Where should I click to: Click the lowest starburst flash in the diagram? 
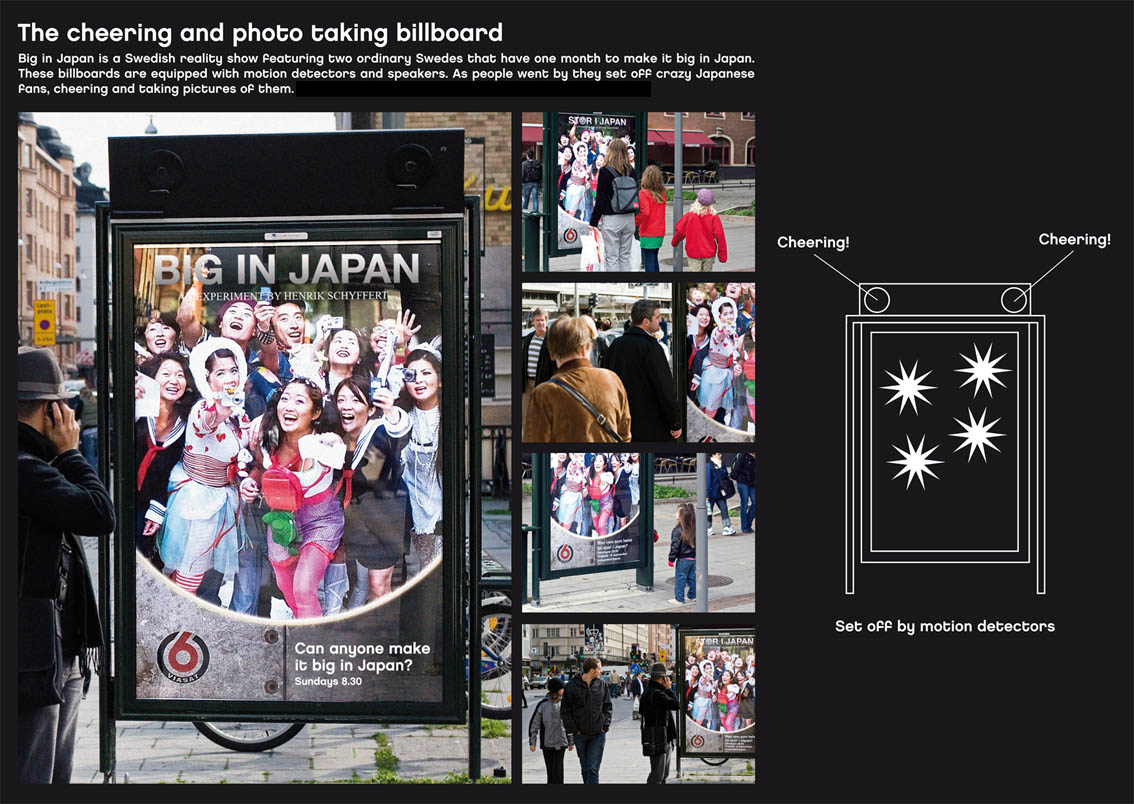915,461
